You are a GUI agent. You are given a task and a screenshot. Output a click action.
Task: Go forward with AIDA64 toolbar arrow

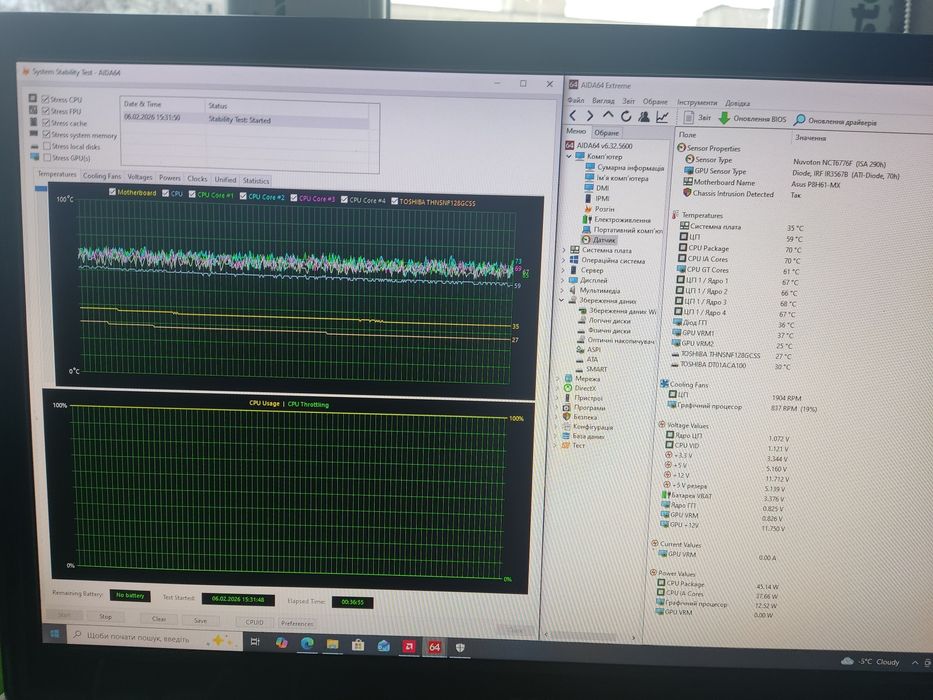pos(590,115)
